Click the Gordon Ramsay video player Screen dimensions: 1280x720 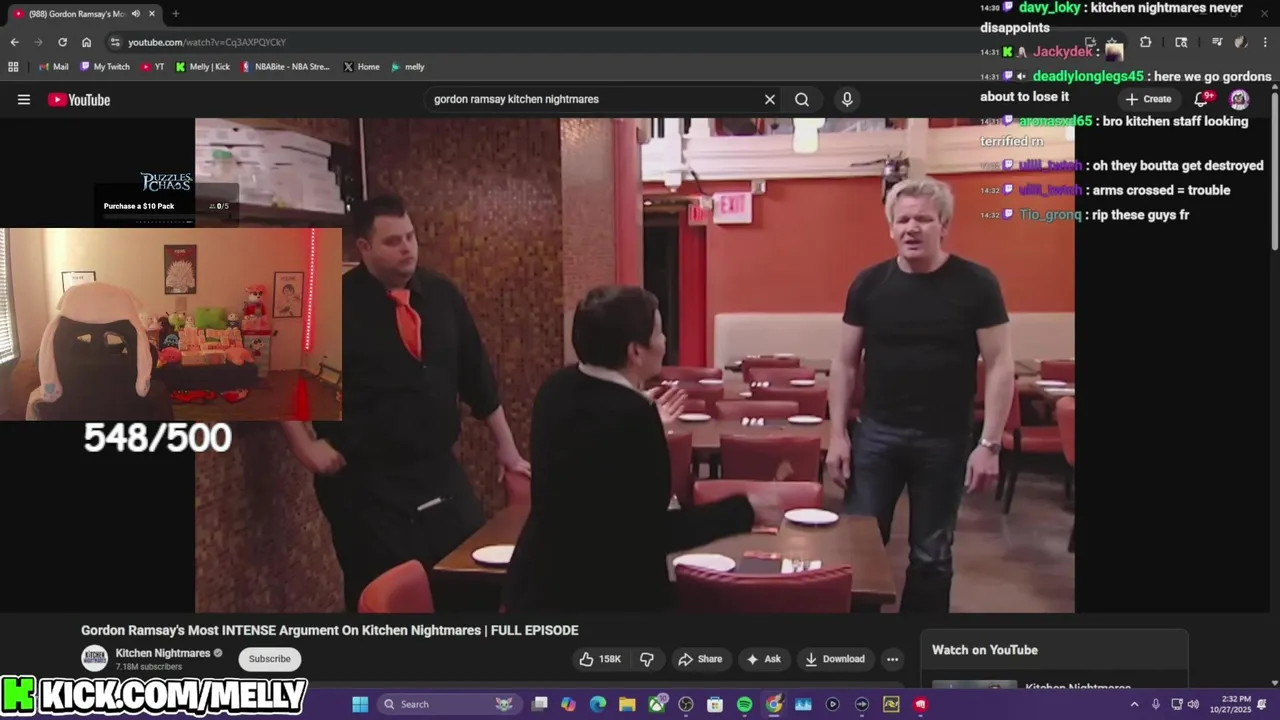click(635, 365)
